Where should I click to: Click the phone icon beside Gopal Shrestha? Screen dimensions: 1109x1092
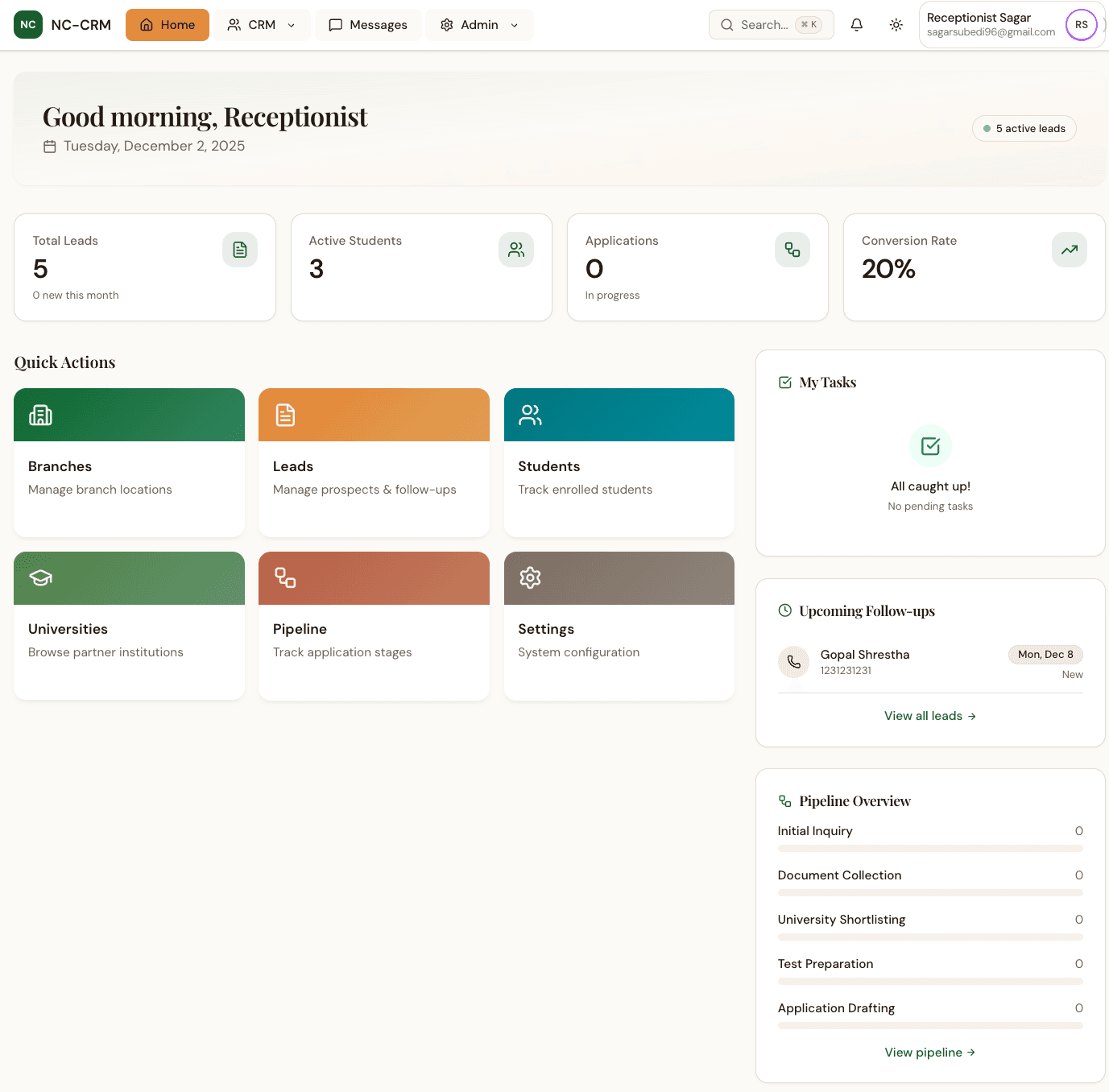793,661
